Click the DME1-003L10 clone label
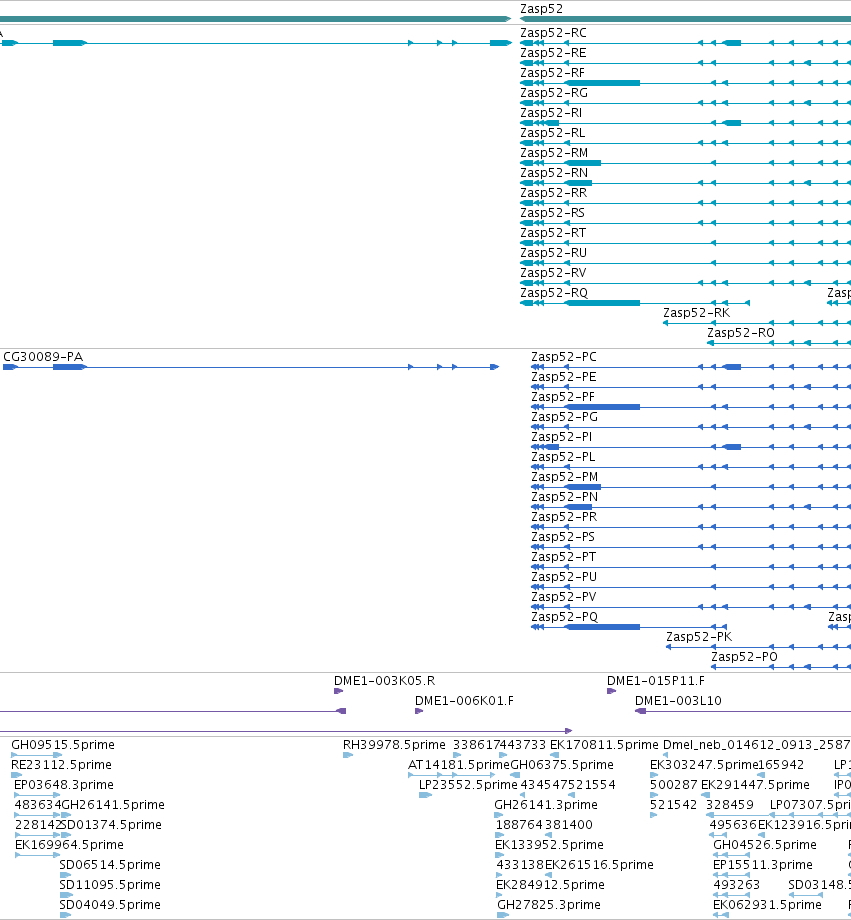Image resolution: width=851 pixels, height=920 pixels. (678, 701)
